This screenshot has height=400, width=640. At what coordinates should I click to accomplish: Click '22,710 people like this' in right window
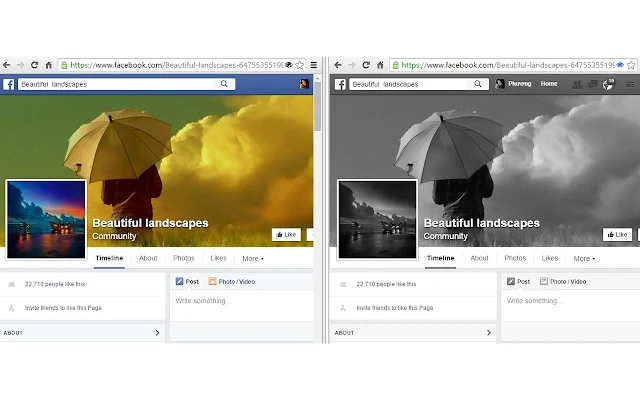387,284
